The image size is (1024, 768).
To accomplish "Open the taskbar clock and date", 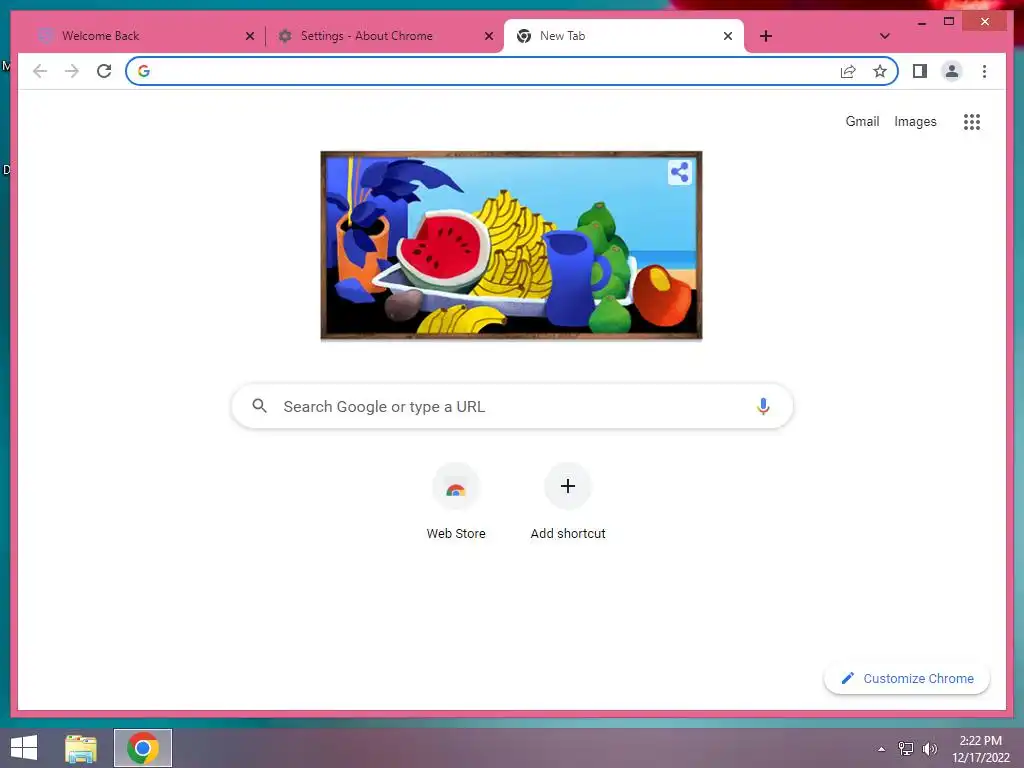I will click(980, 748).
